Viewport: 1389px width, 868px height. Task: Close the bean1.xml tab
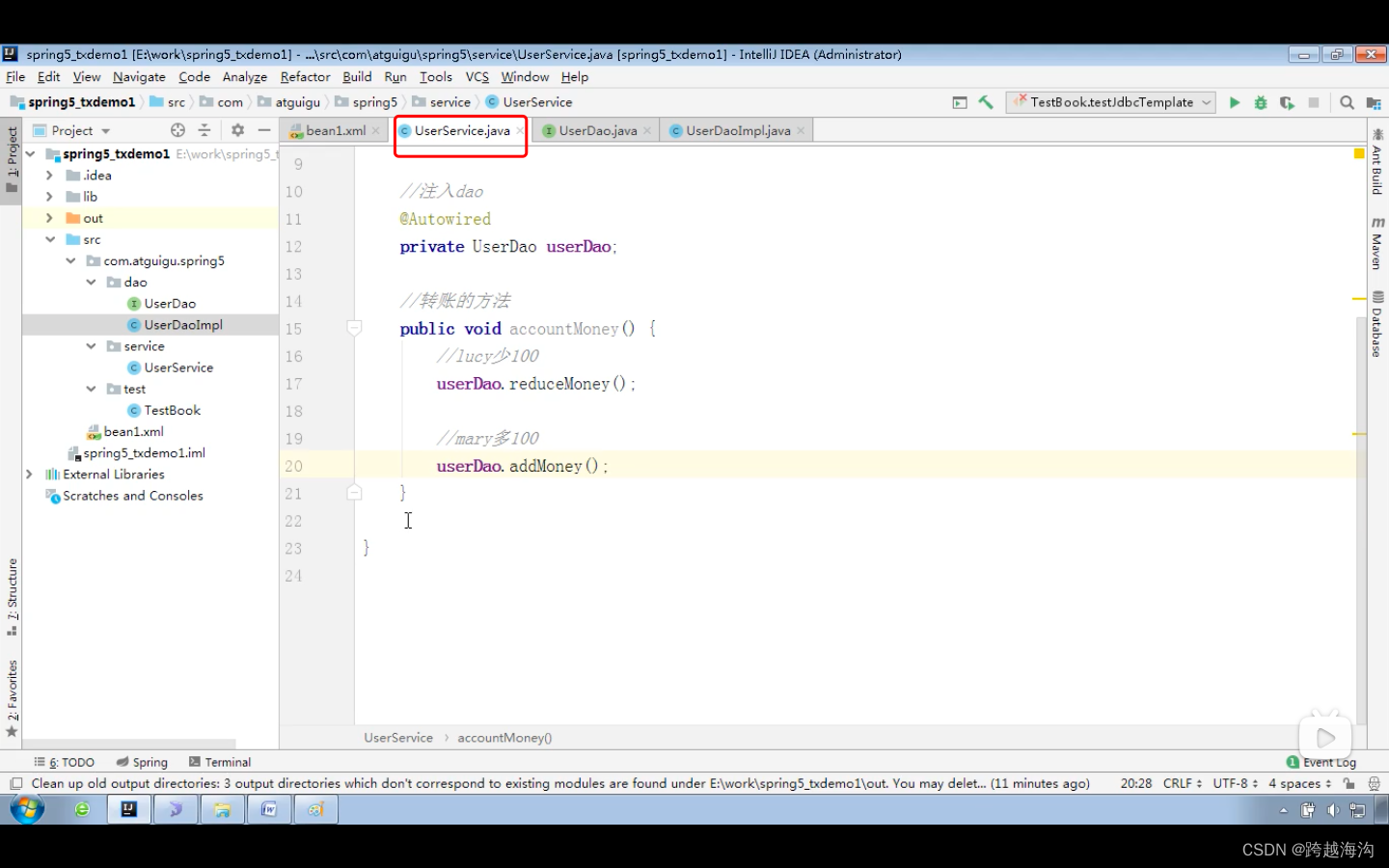click(x=376, y=131)
